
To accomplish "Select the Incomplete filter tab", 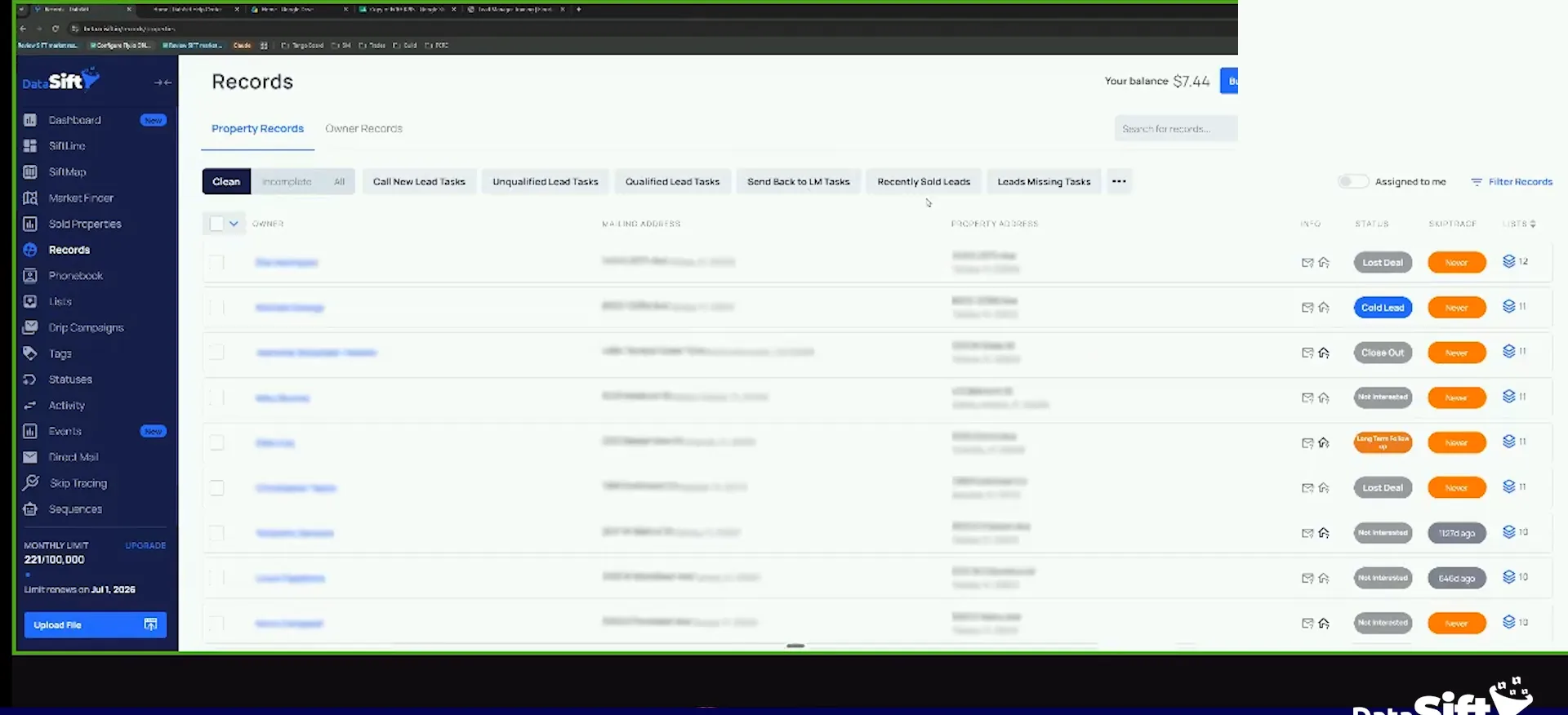I will pyautogui.click(x=287, y=181).
